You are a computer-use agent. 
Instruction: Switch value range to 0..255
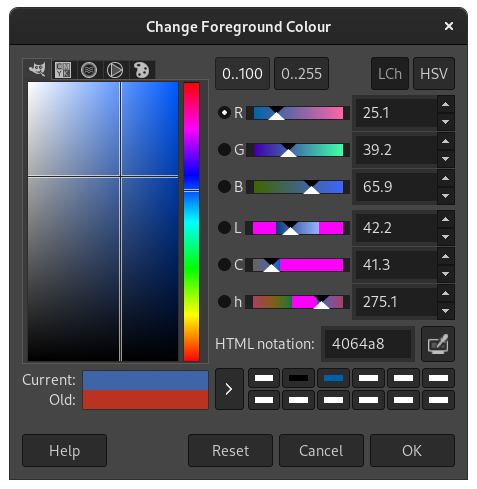coord(301,74)
